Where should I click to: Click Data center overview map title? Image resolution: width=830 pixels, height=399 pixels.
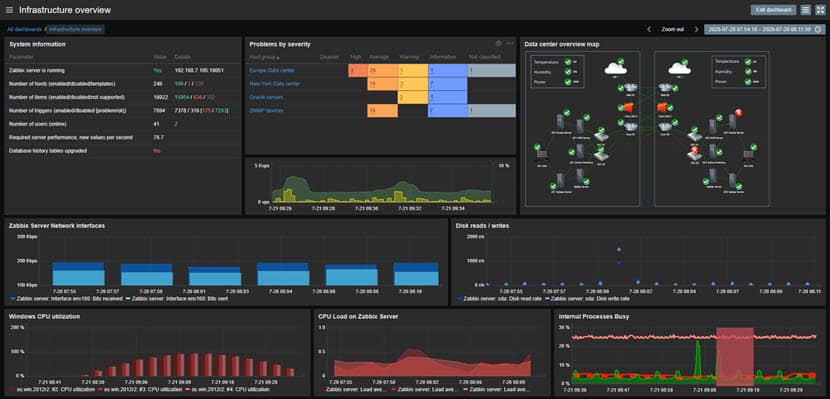pyautogui.click(x=562, y=44)
